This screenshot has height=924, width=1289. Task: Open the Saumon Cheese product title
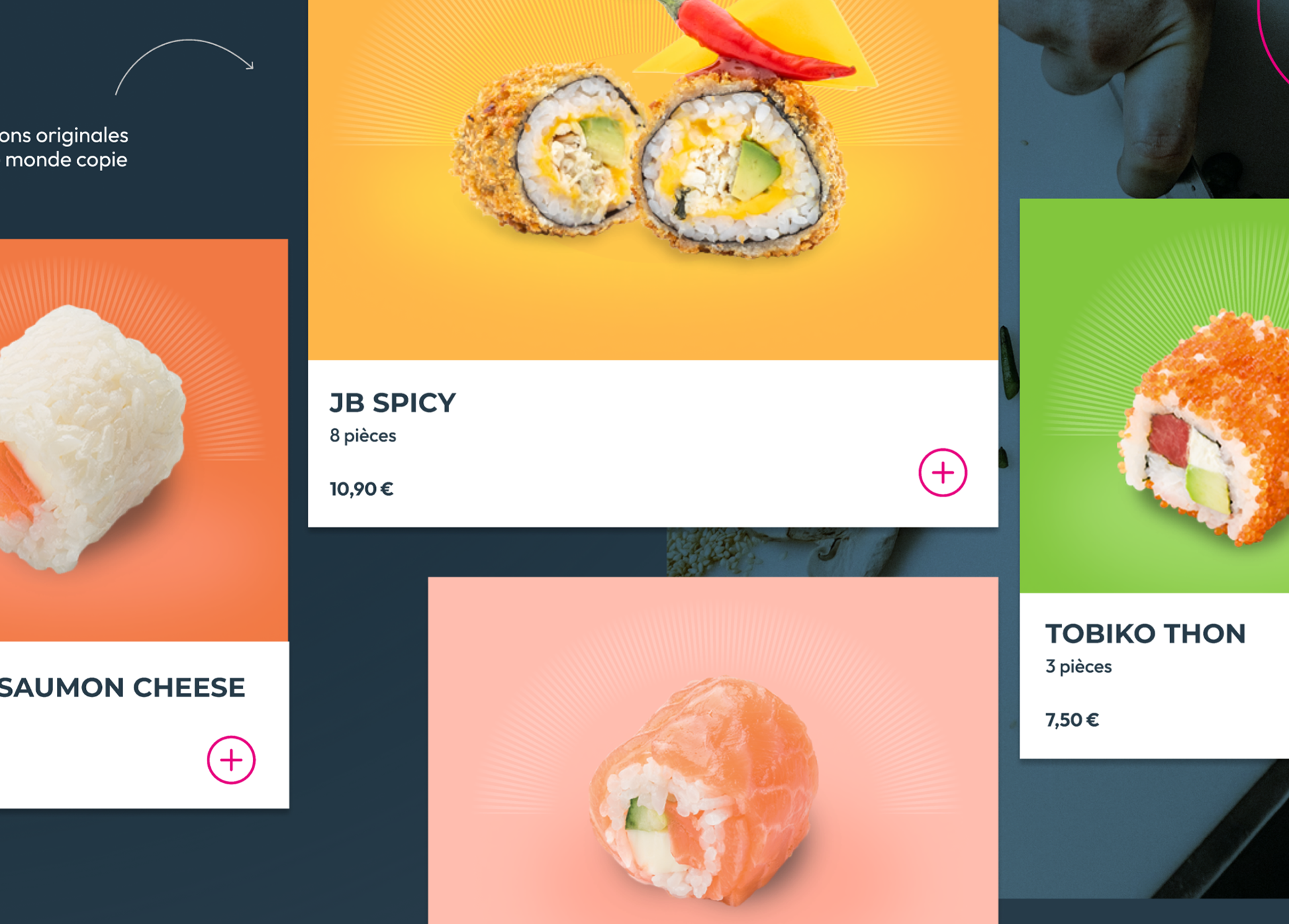[x=122, y=687]
